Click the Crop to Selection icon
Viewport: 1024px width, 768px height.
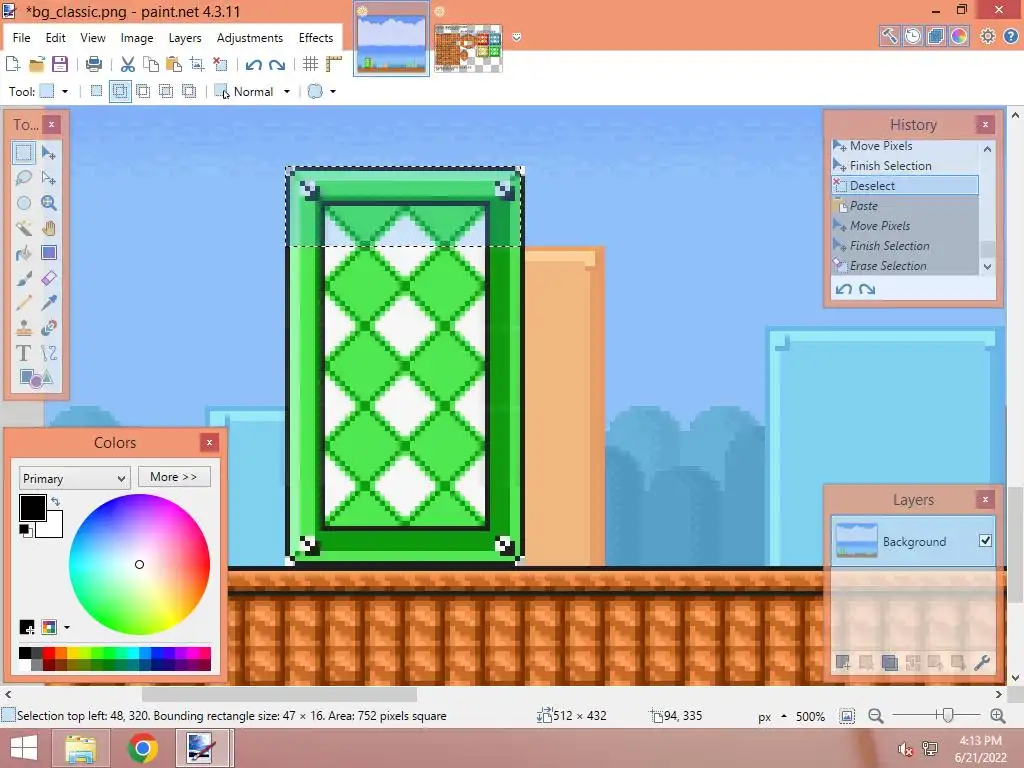coord(197,64)
